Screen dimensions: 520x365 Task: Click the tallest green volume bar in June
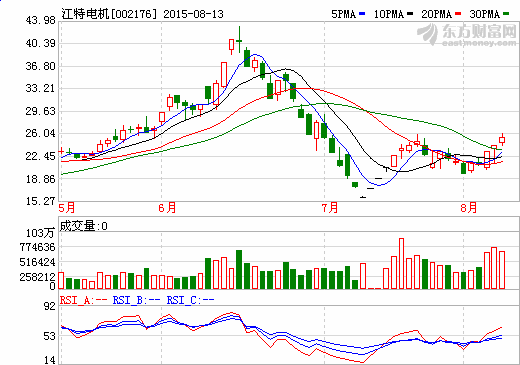[x=239, y=269]
